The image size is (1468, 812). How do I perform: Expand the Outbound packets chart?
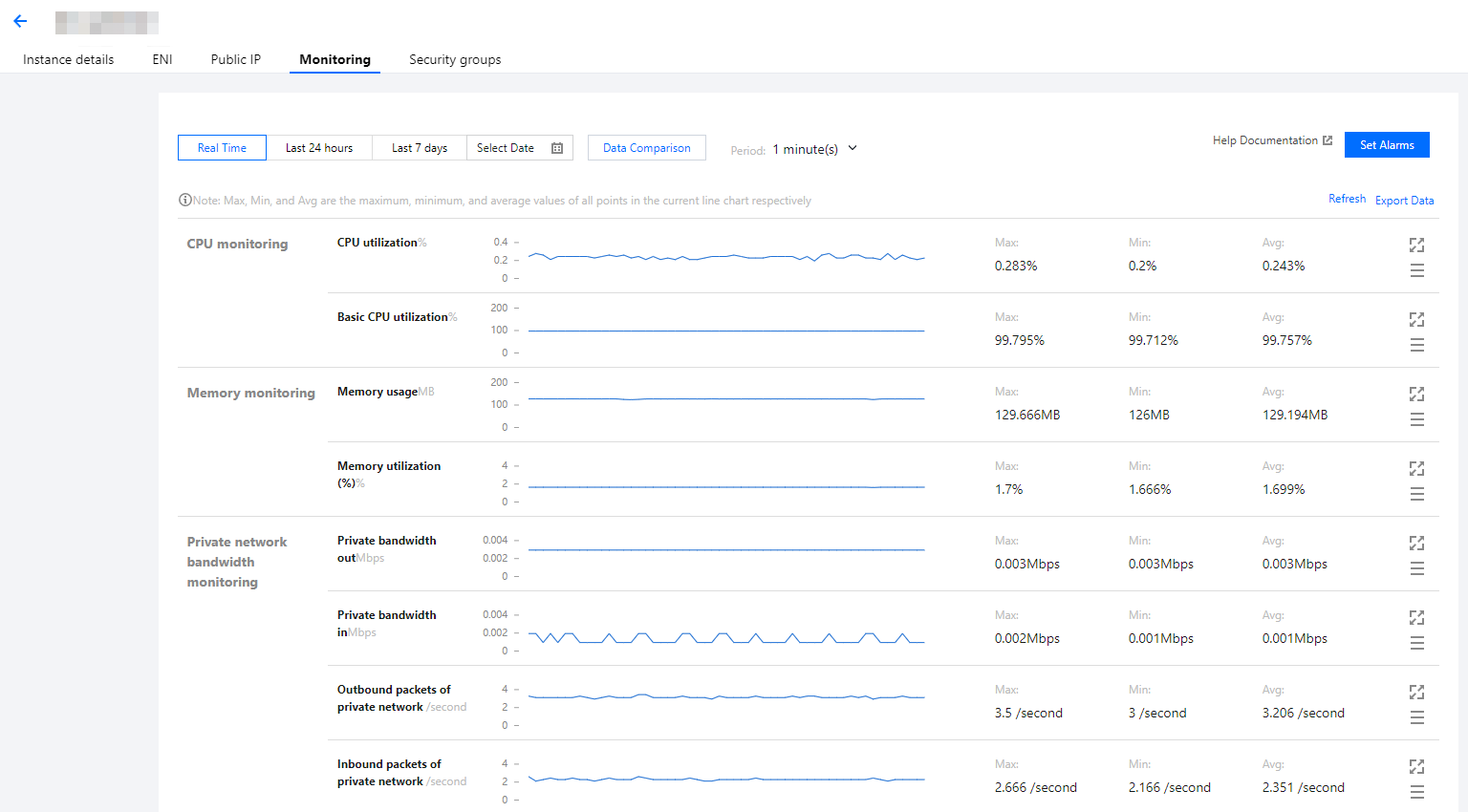pos(1416,692)
